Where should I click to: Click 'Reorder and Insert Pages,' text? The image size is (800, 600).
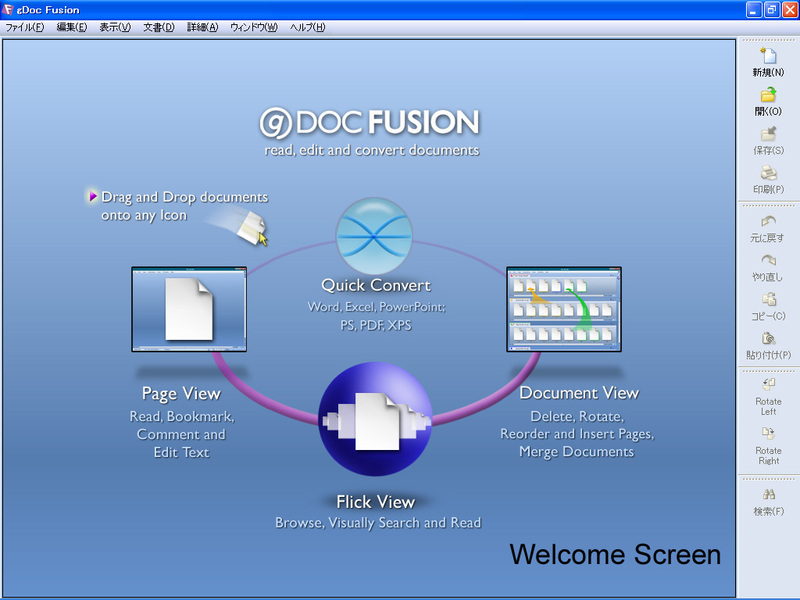(x=577, y=434)
